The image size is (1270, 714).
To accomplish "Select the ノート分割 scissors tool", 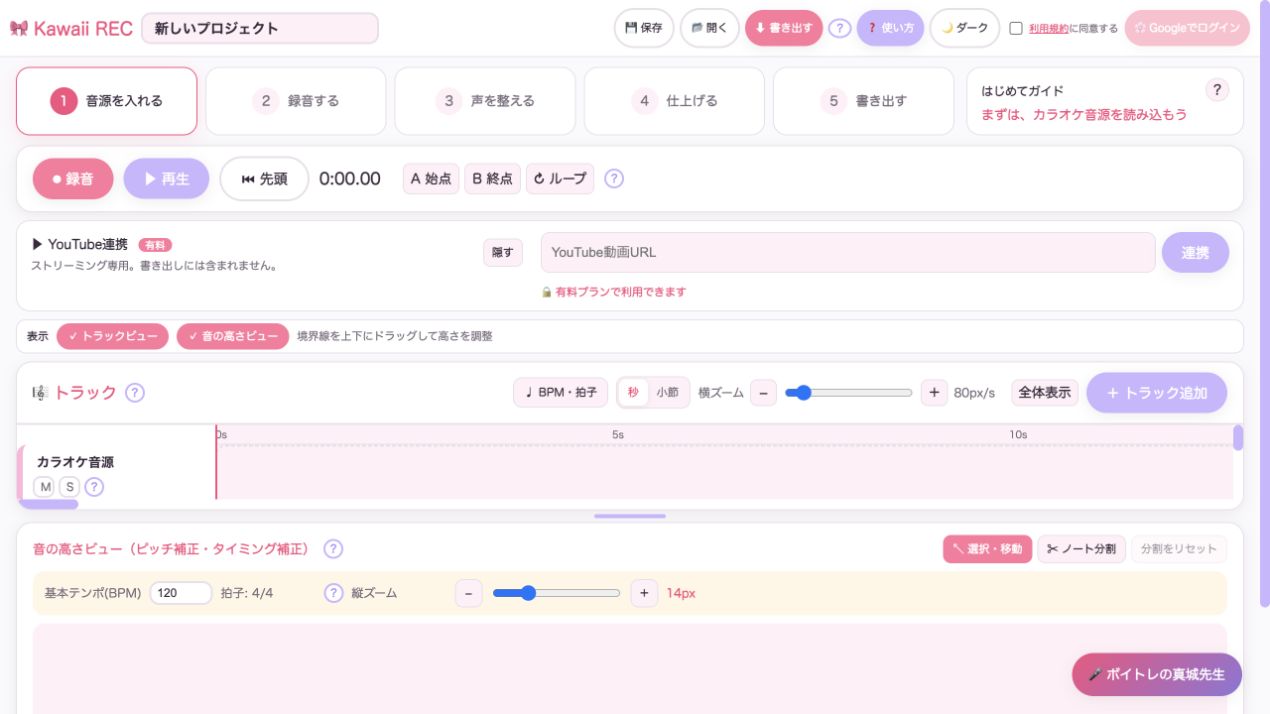I will 1081,549.
